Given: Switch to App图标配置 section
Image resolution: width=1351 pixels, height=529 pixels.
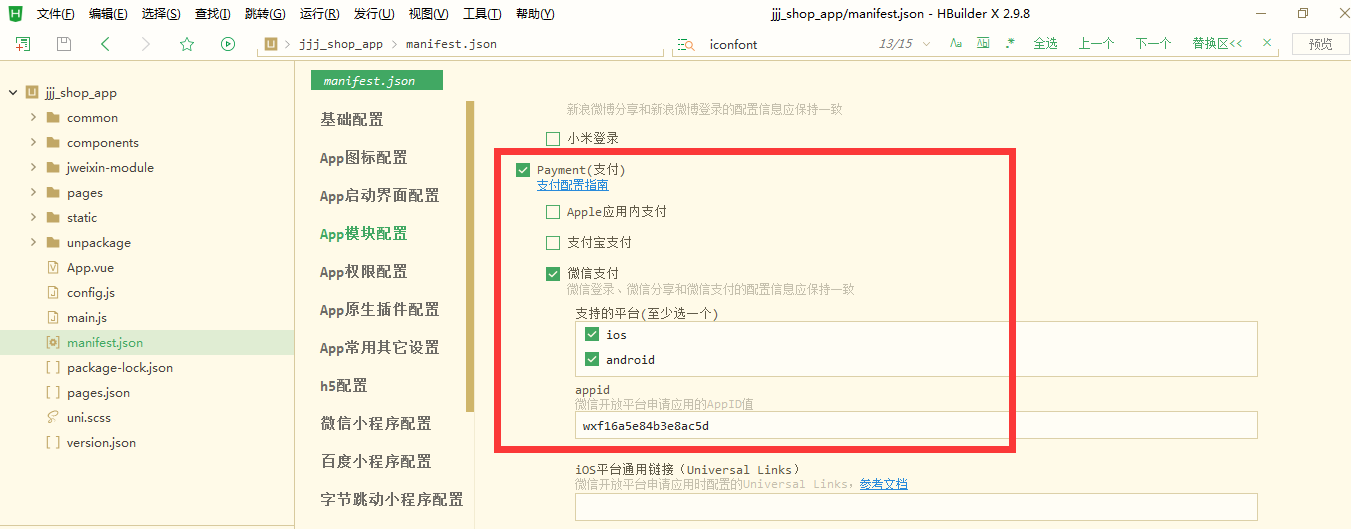Looking at the screenshot, I should 363,157.
